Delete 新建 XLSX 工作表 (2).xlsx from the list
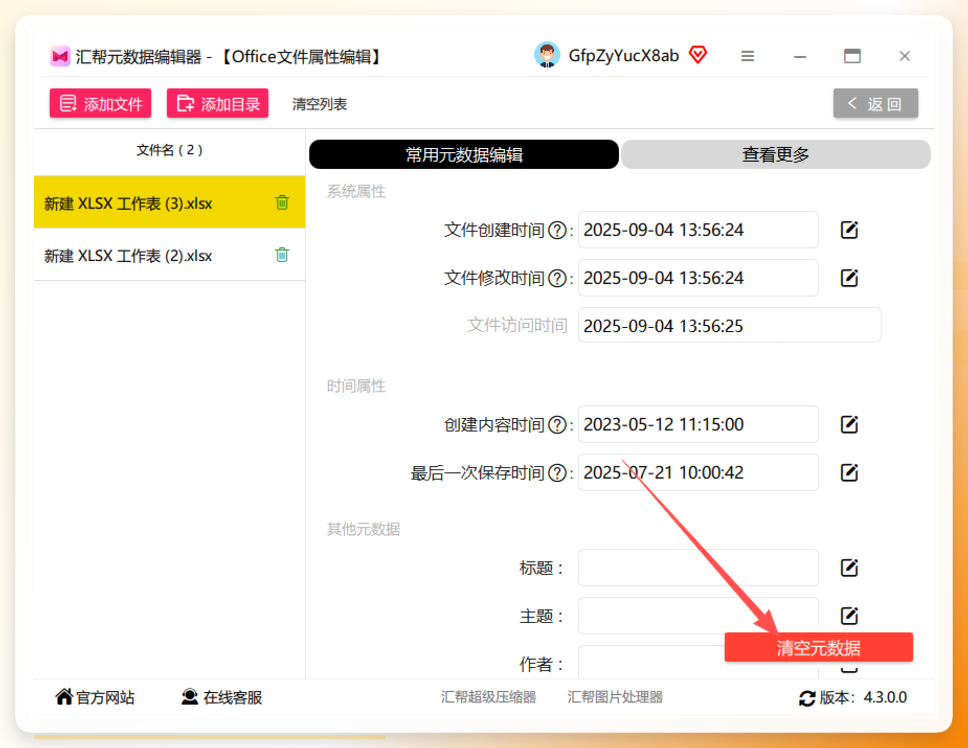The image size is (968, 748). (x=282, y=255)
